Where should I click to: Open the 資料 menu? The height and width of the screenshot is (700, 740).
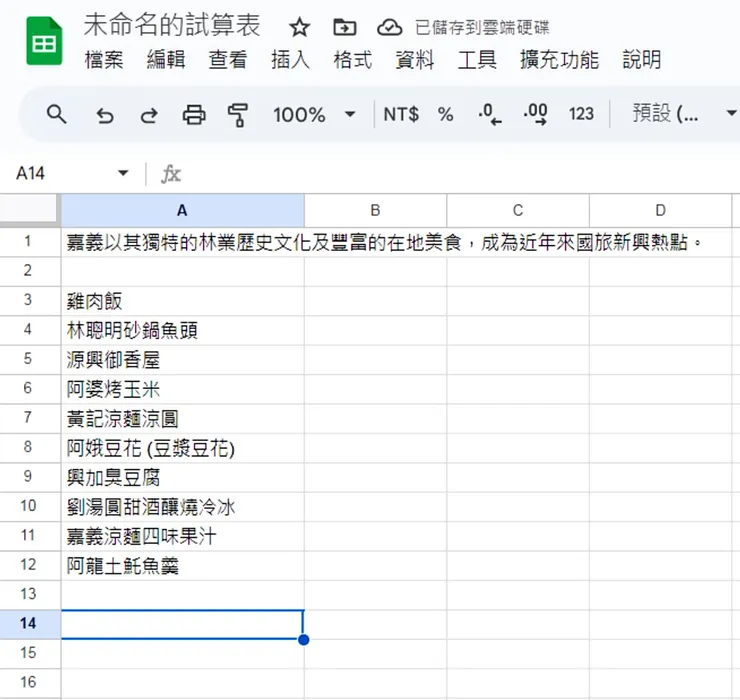click(415, 60)
